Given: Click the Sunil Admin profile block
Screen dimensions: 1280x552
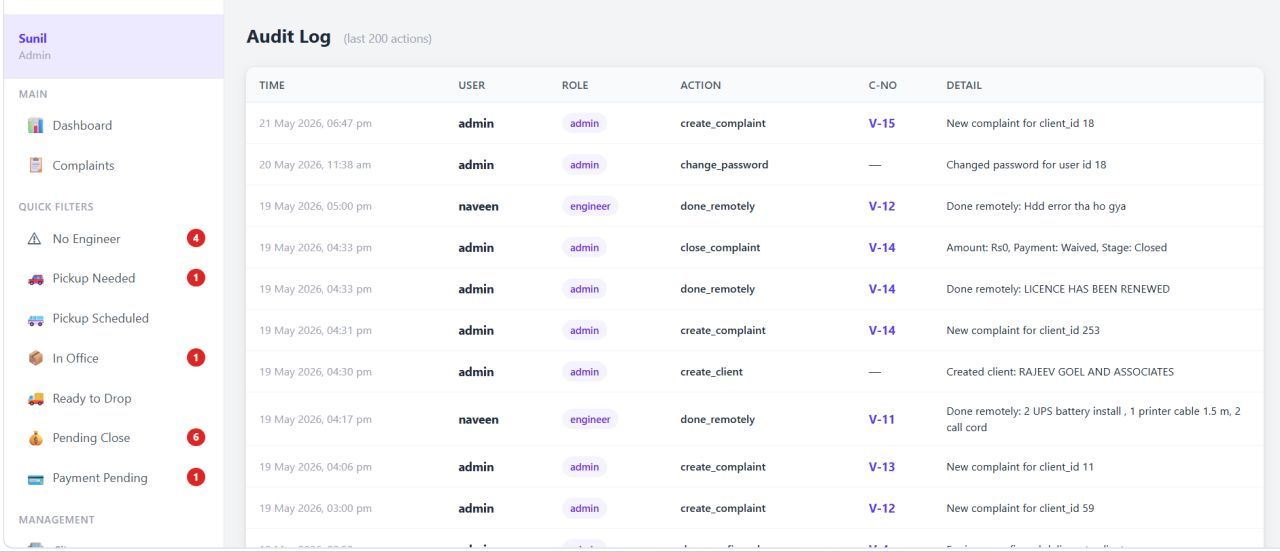Looking at the screenshot, I should point(114,46).
